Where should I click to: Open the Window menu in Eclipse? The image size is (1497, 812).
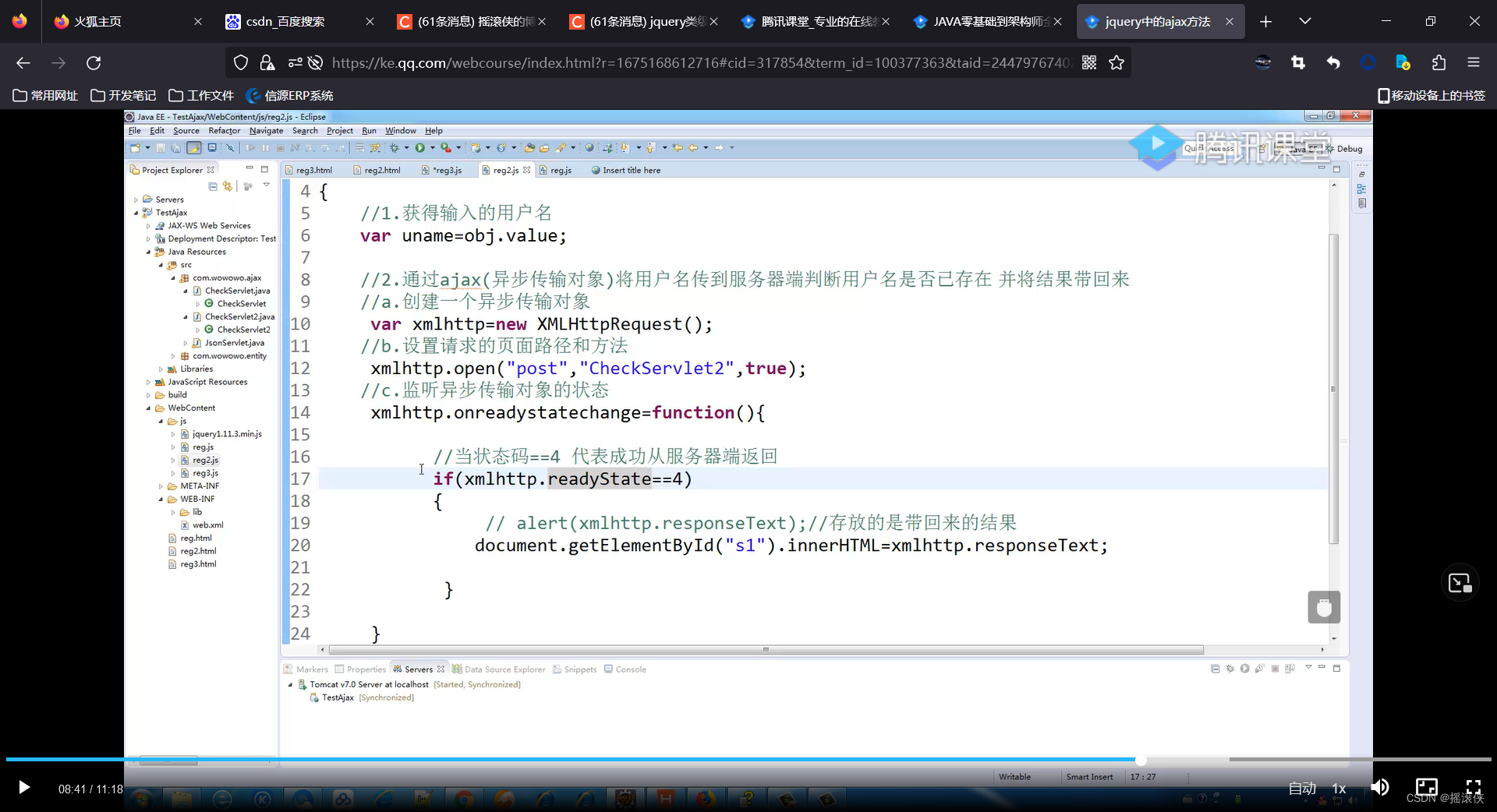click(400, 131)
